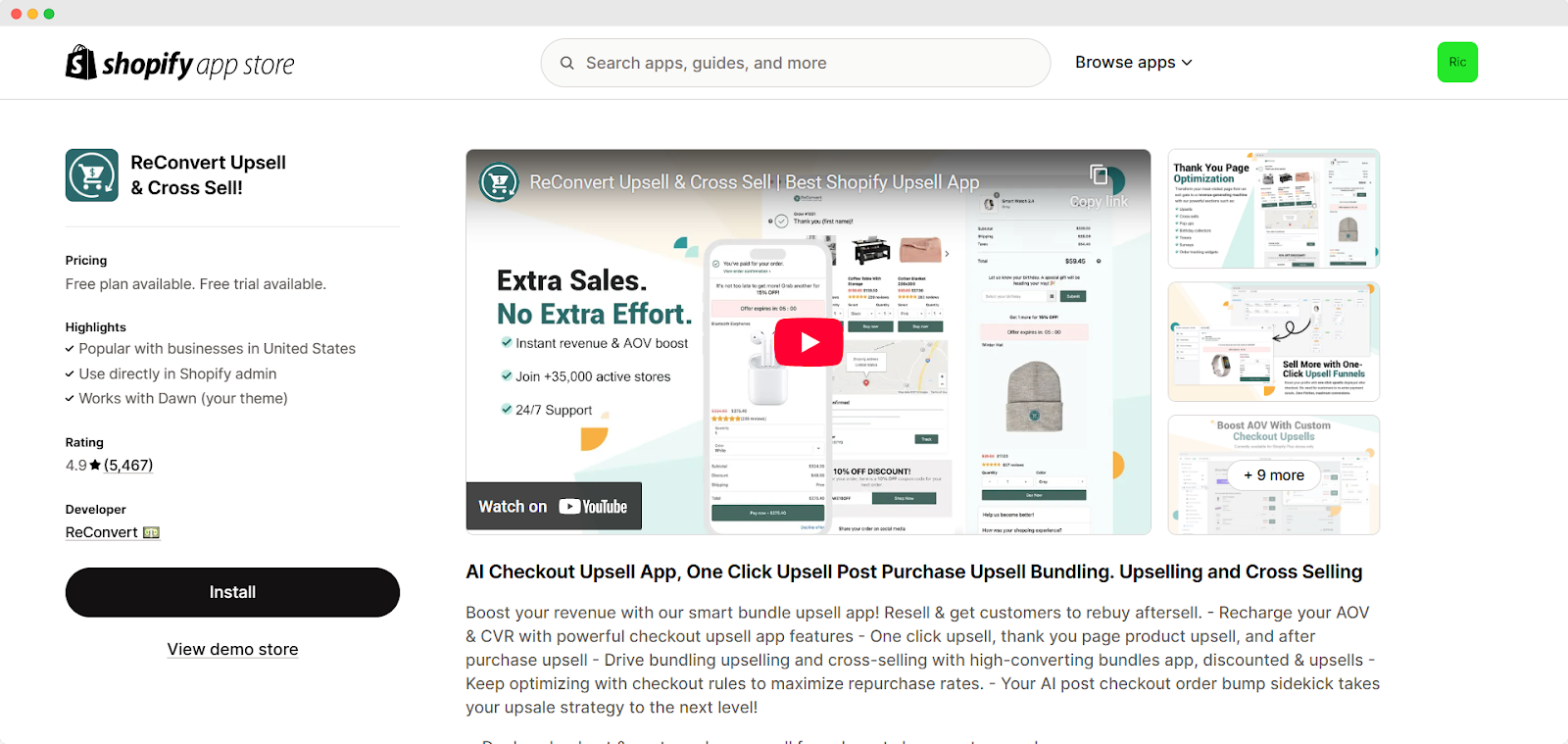Click the developer badge icon beside ReConvert
This screenshot has height=744, width=1568.
click(x=151, y=532)
